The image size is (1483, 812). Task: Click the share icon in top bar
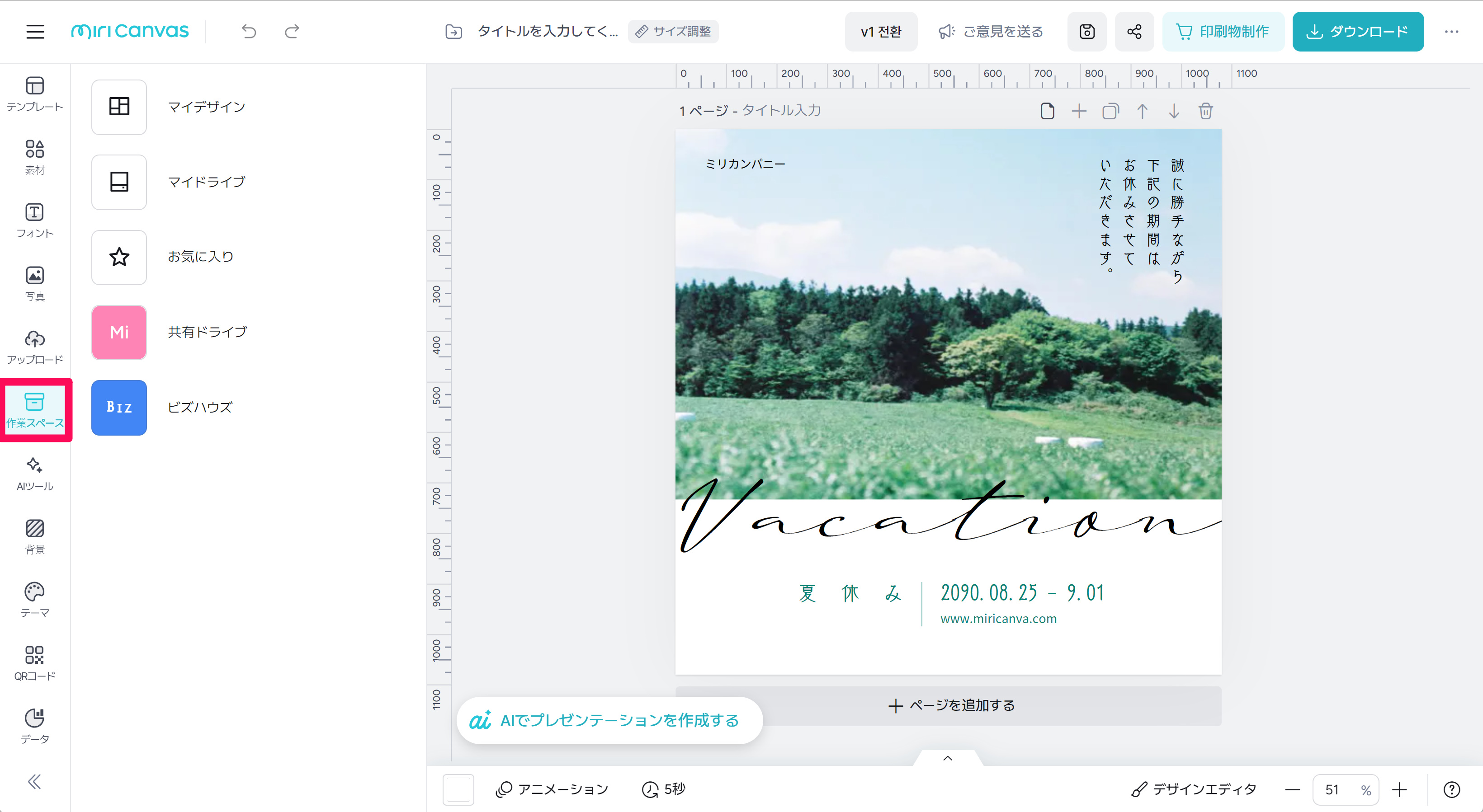pos(1134,31)
